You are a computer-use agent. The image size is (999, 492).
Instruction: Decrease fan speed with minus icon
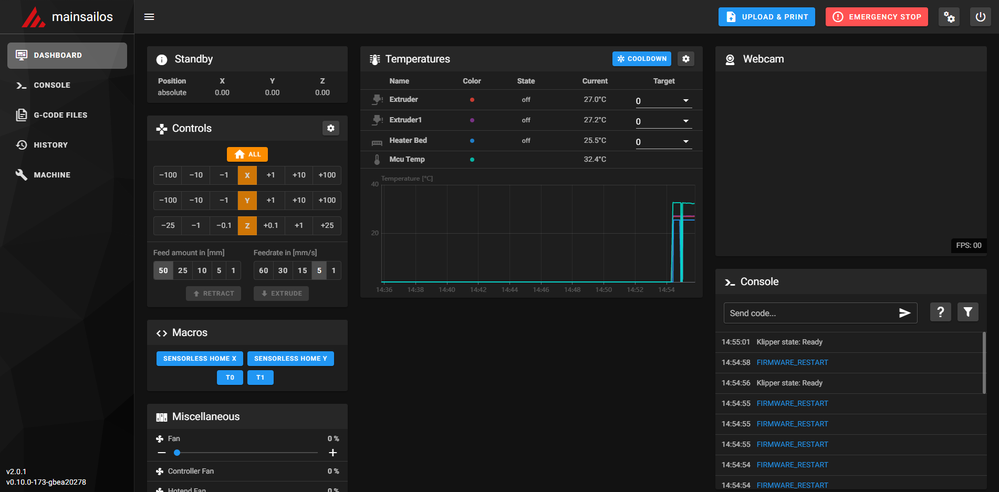[x=160, y=453]
